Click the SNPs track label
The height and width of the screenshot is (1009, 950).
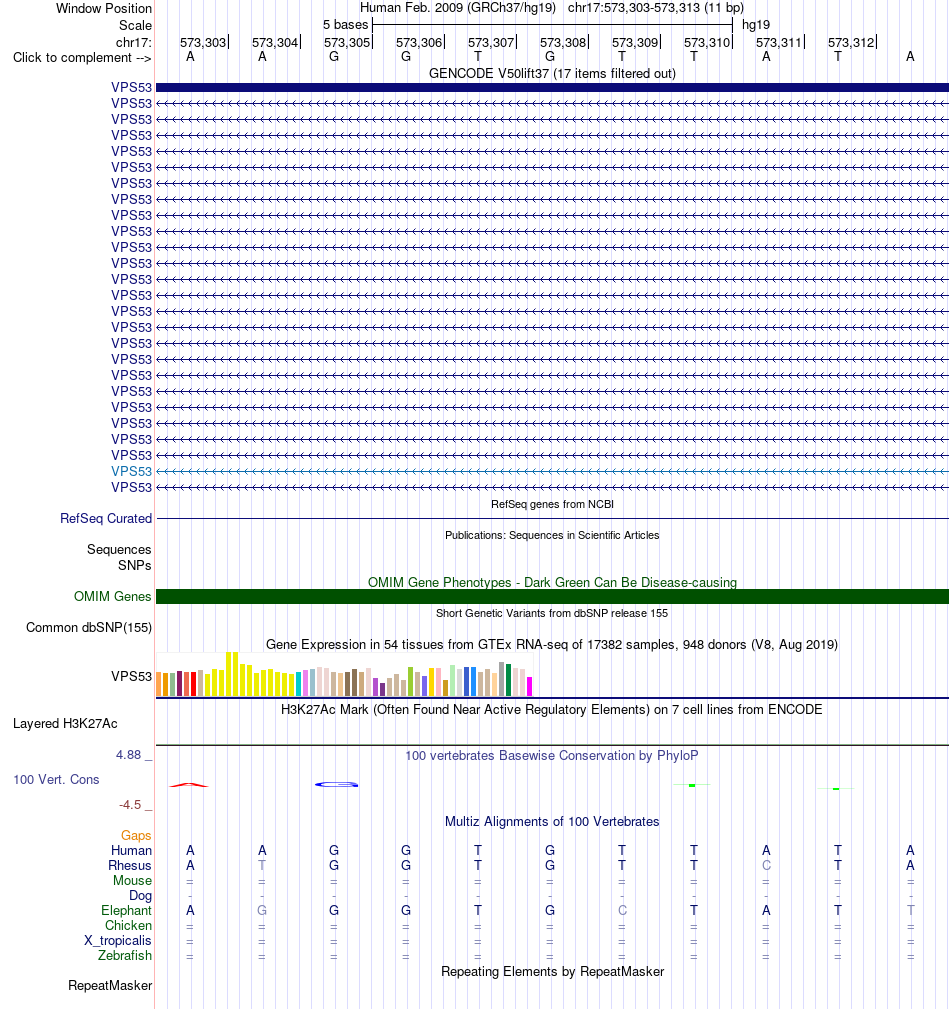click(x=135, y=566)
